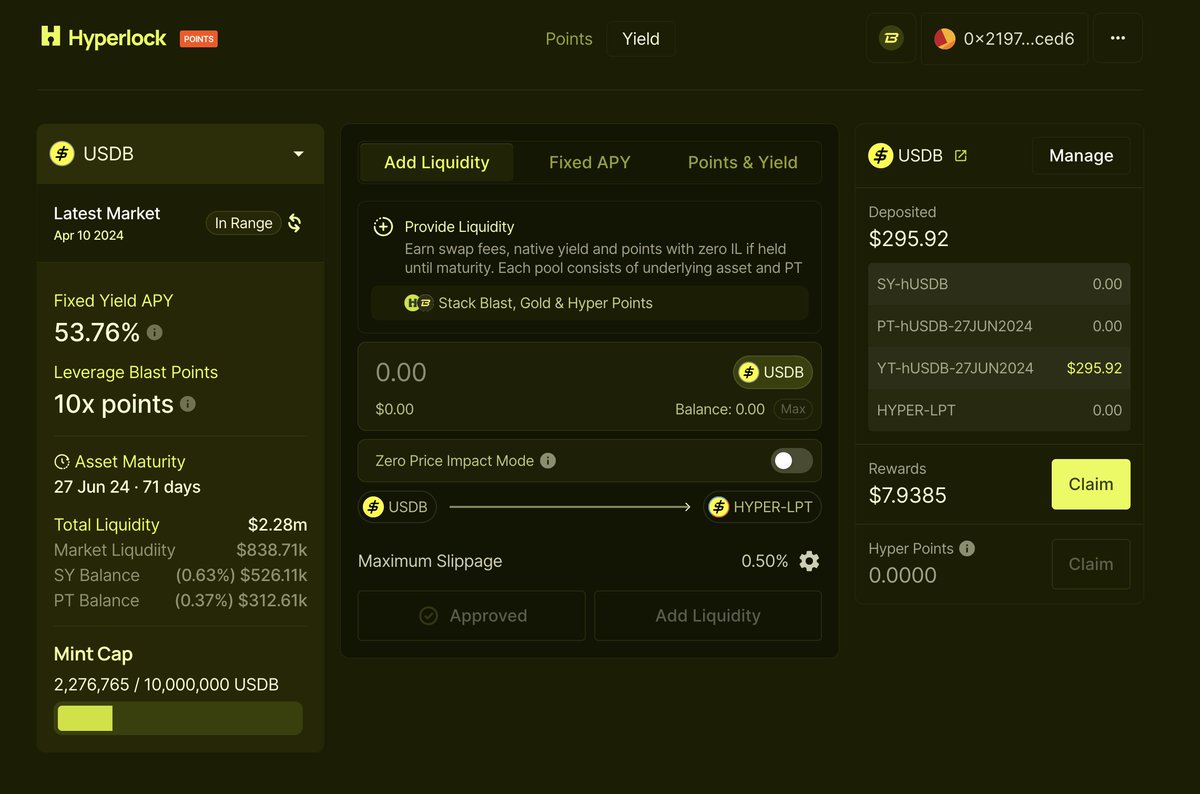The height and width of the screenshot is (794, 1200).
Task: Expand the USDB market dropdown arrow
Action: (298, 154)
